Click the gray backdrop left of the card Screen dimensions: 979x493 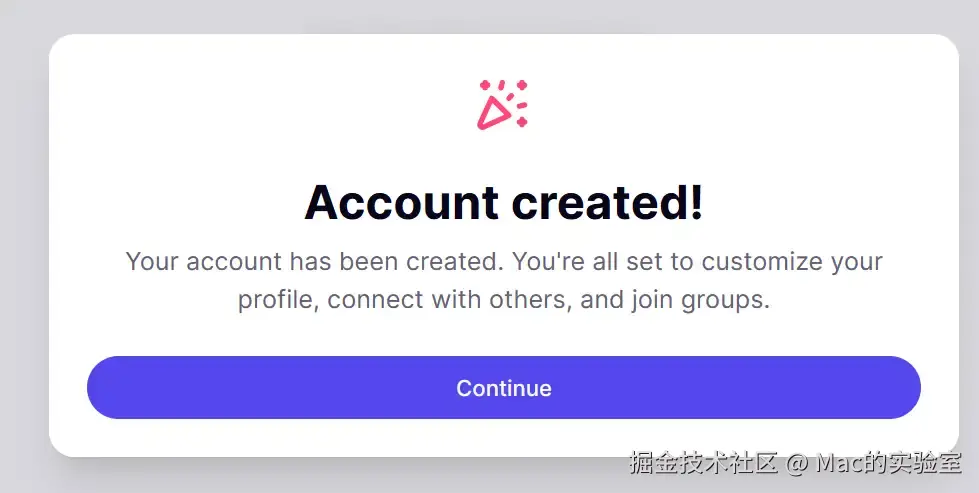24,250
